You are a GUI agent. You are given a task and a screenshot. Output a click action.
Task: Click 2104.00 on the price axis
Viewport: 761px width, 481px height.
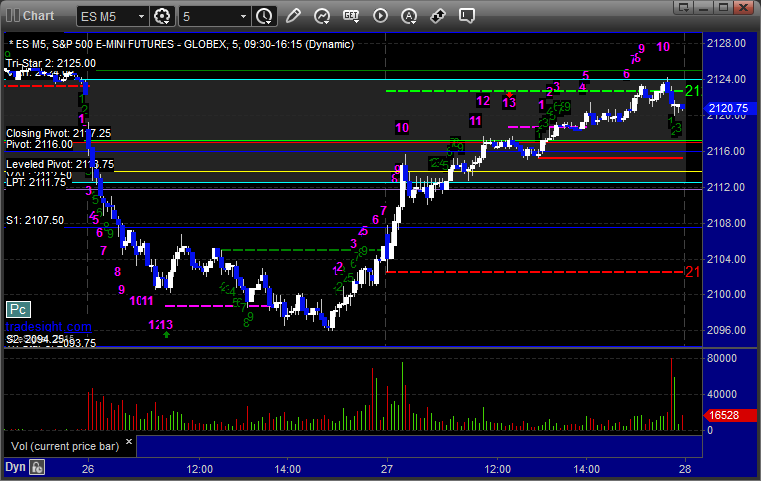[x=727, y=259]
